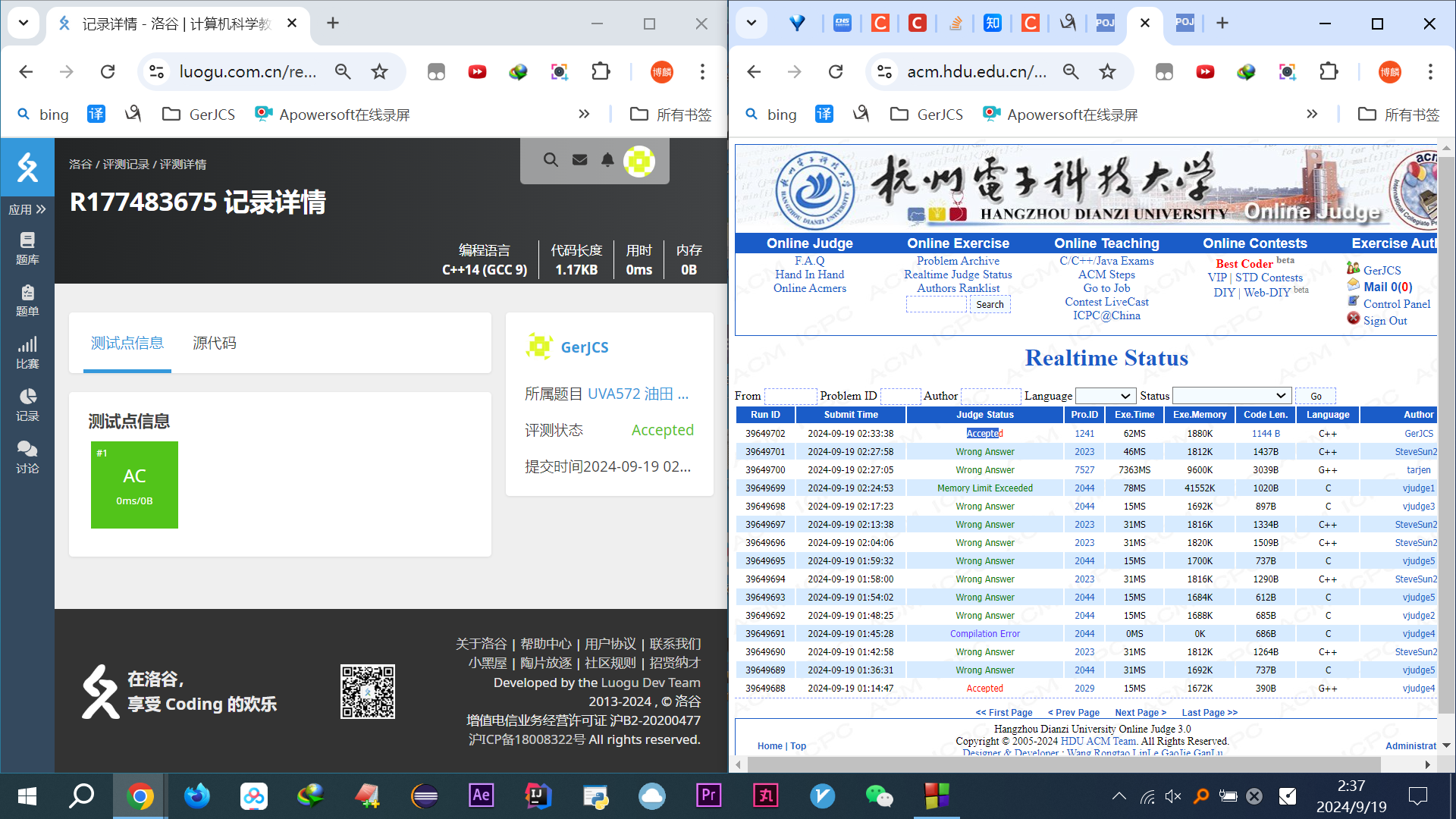The height and width of the screenshot is (819, 1456).
Task: Switch to the 源代码 source code tab
Action: click(x=215, y=344)
